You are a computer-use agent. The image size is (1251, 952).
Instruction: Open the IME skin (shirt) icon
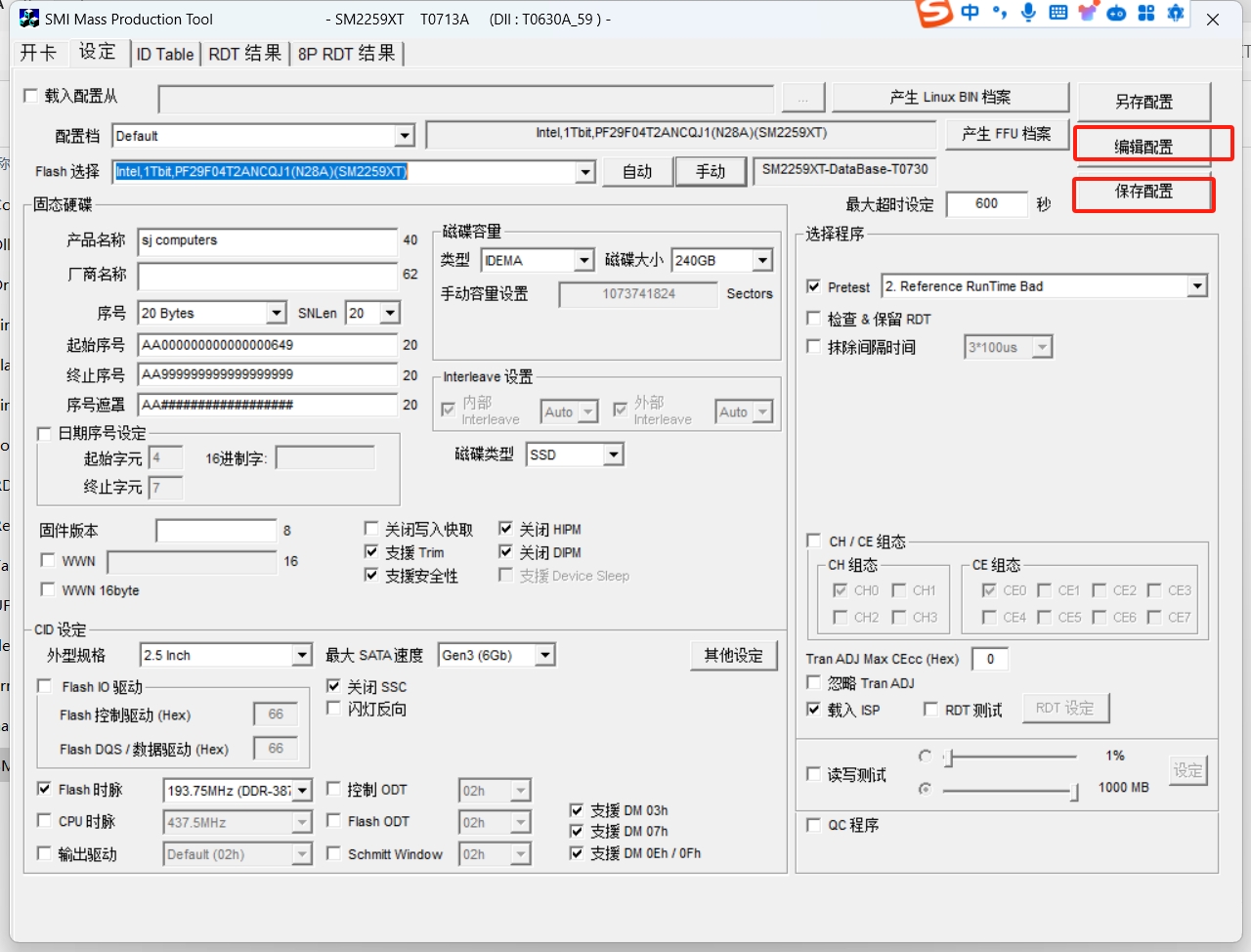(1087, 13)
